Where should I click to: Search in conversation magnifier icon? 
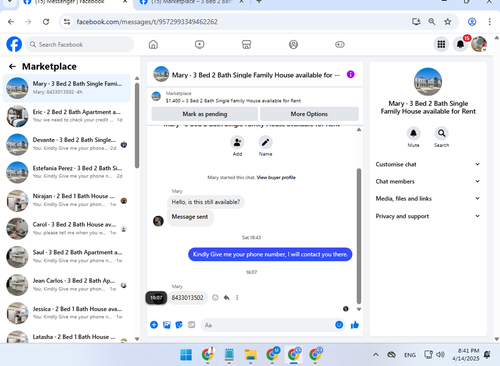point(441,133)
